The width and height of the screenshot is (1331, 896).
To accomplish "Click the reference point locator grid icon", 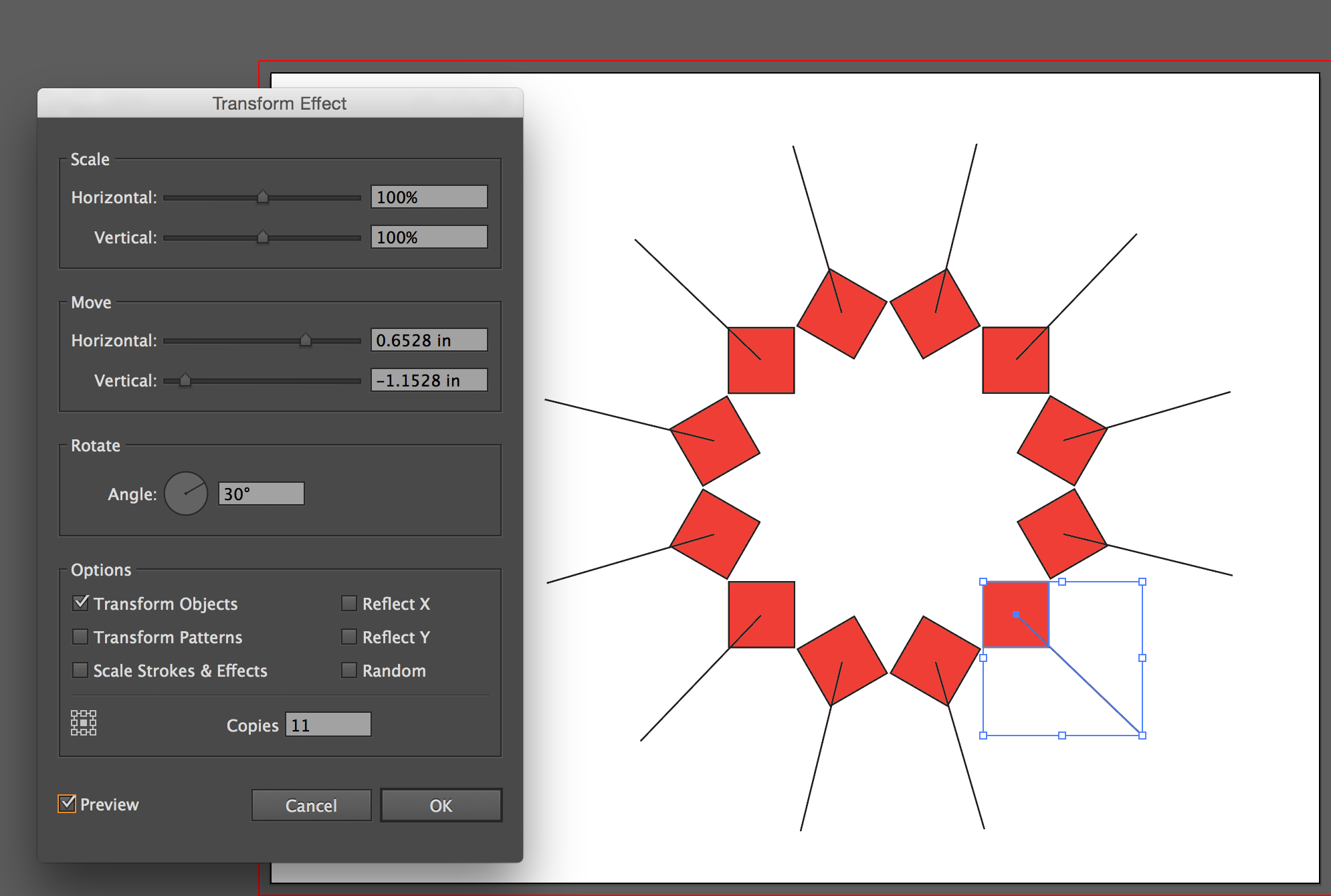I will tap(84, 723).
